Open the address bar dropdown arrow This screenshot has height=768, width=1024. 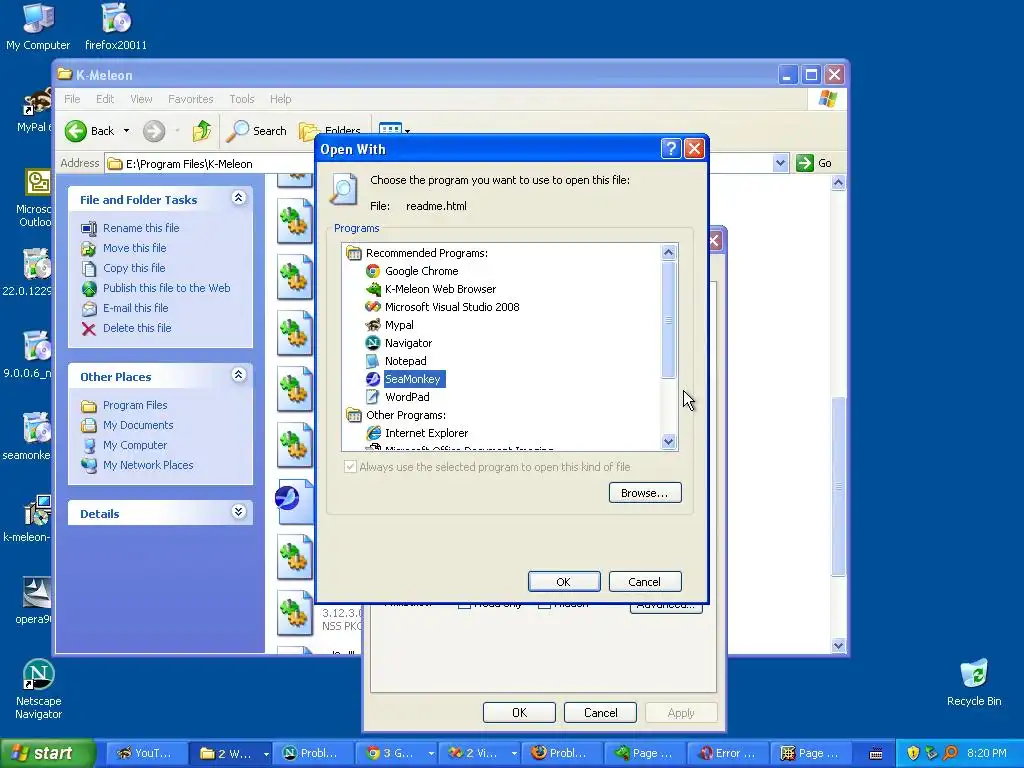click(780, 163)
